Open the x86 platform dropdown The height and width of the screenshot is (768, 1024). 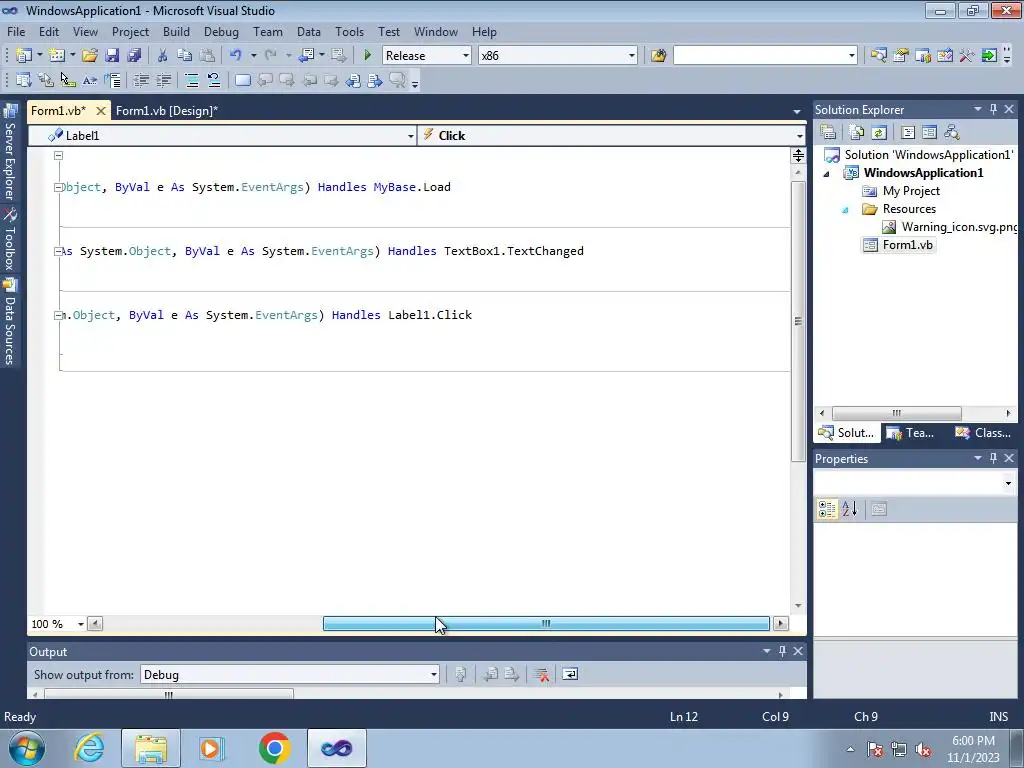(x=632, y=56)
